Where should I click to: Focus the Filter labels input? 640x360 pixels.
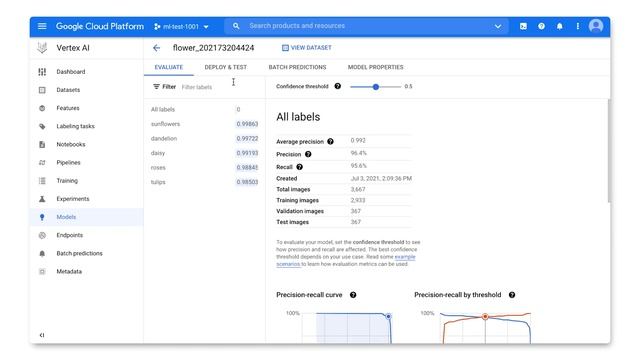pos(197,87)
